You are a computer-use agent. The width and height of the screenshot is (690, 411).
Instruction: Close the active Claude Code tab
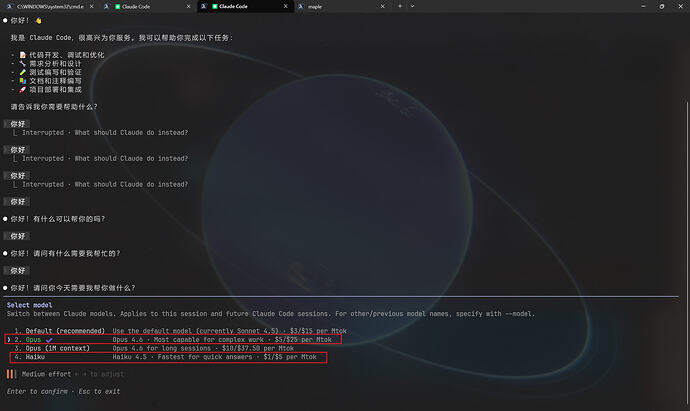pos(286,7)
